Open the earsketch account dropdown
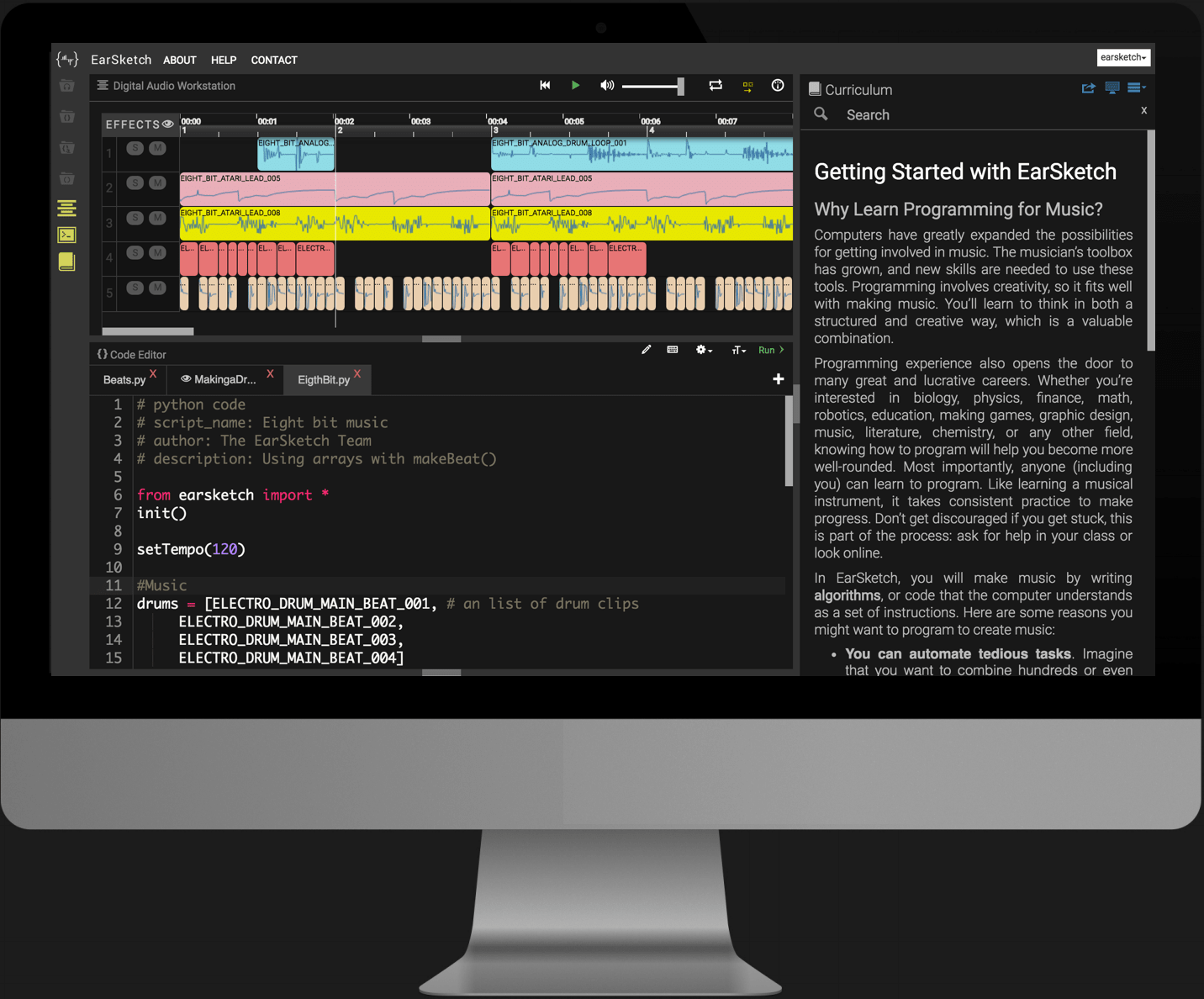The image size is (1204, 999). tap(1122, 57)
